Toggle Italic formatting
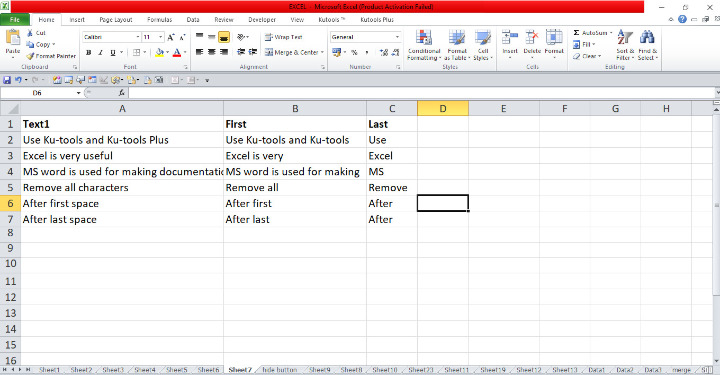Viewport: 720px width, 375px height. coord(100,53)
